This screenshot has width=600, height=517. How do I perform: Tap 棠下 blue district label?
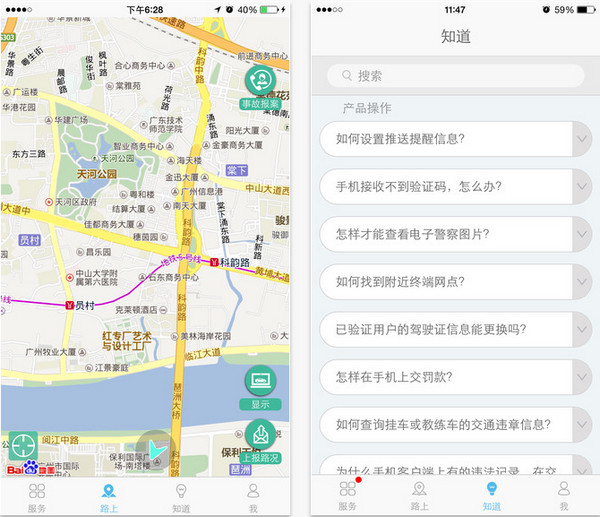coord(236,170)
